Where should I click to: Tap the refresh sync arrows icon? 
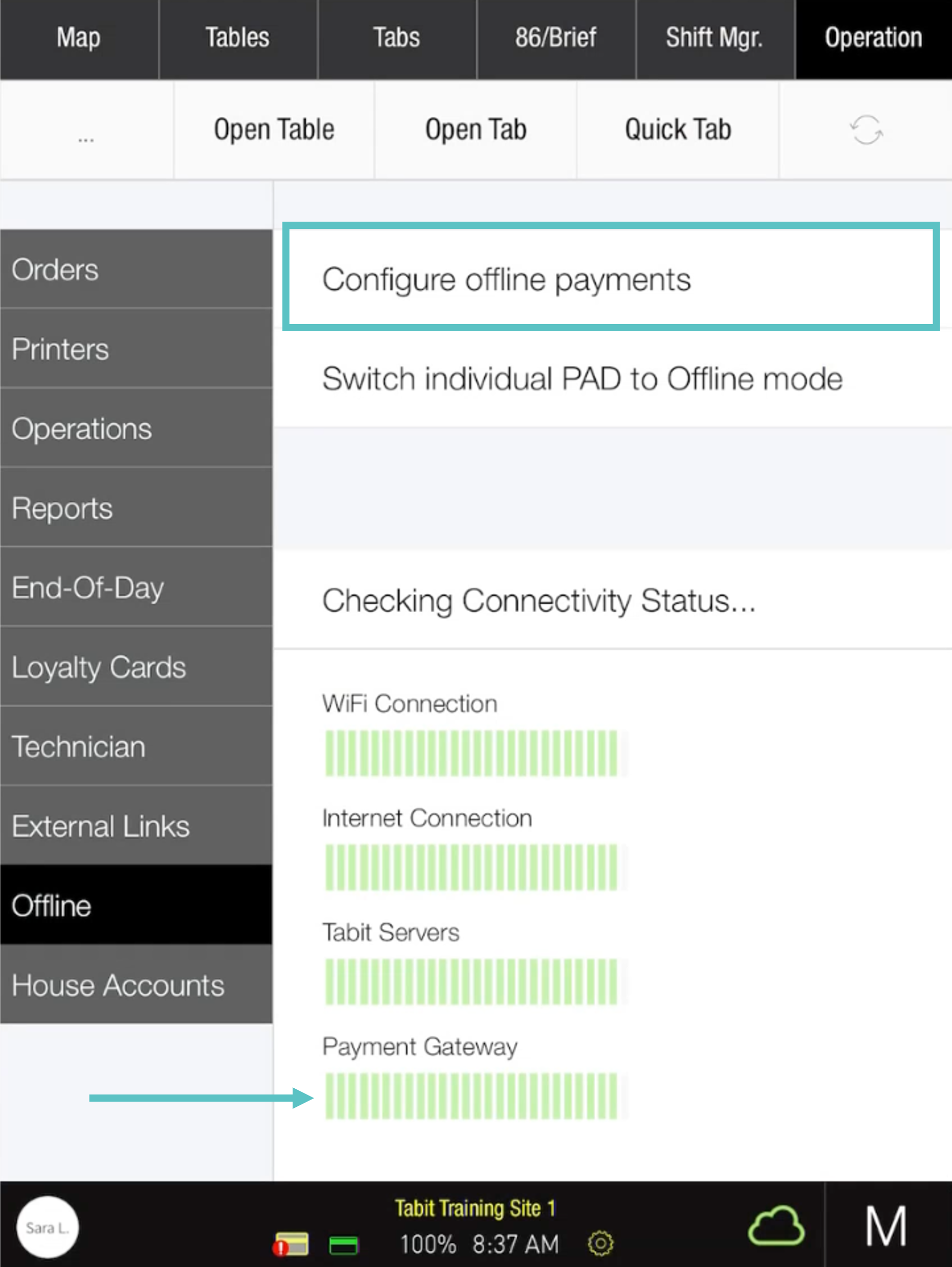pos(866,130)
